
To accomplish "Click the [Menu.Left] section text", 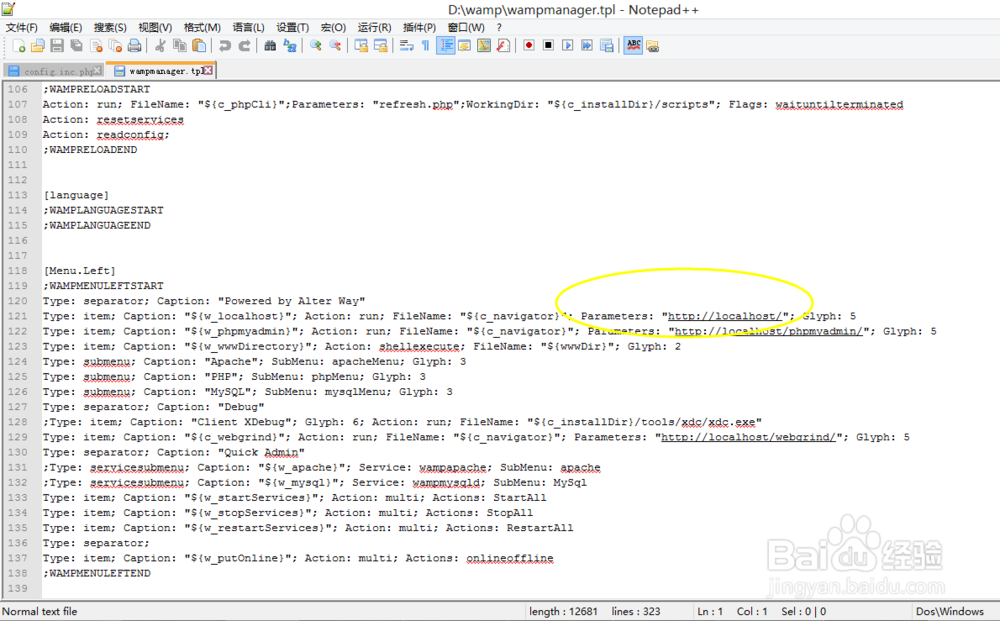I will tap(79, 271).
